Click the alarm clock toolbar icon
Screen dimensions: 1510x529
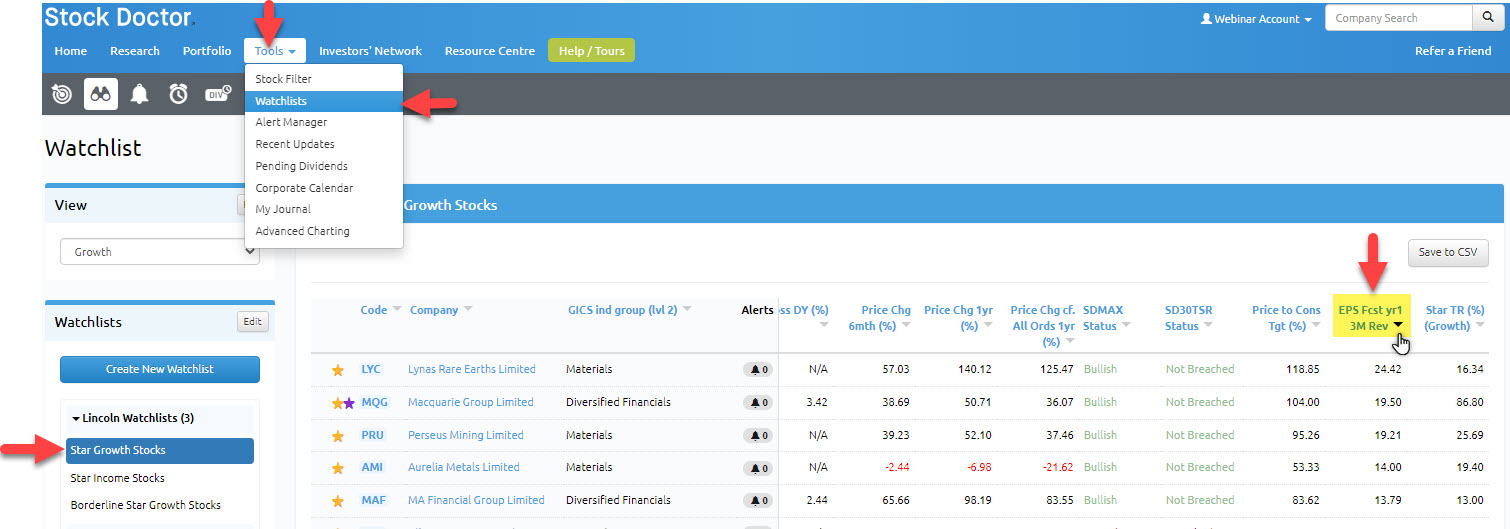click(178, 94)
